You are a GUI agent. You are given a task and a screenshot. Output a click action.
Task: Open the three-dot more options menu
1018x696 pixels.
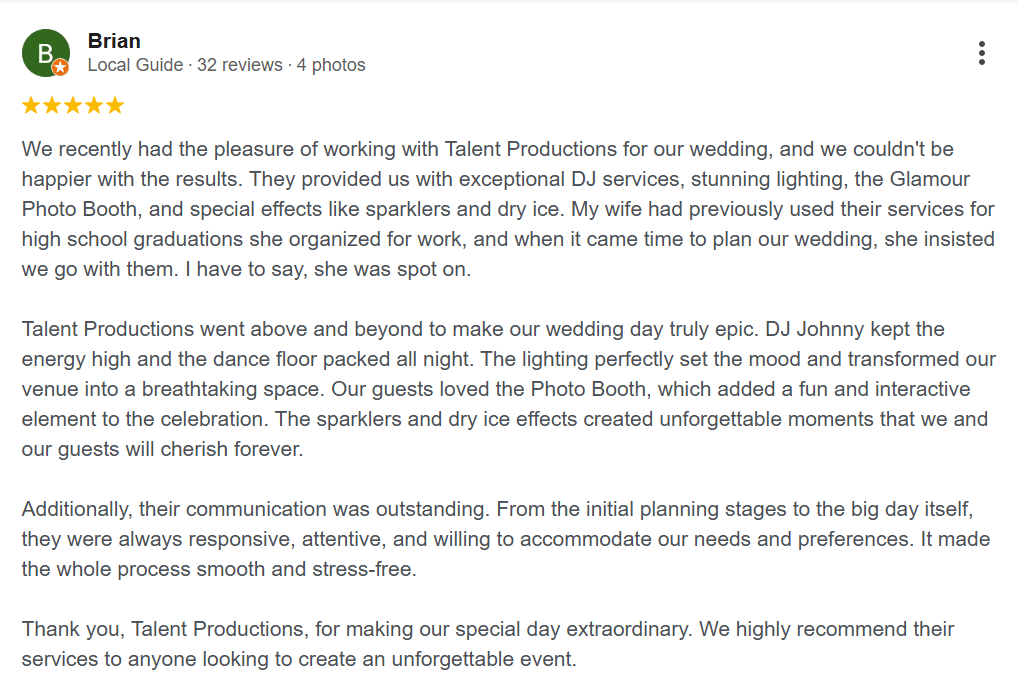pyautogui.click(x=982, y=53)
